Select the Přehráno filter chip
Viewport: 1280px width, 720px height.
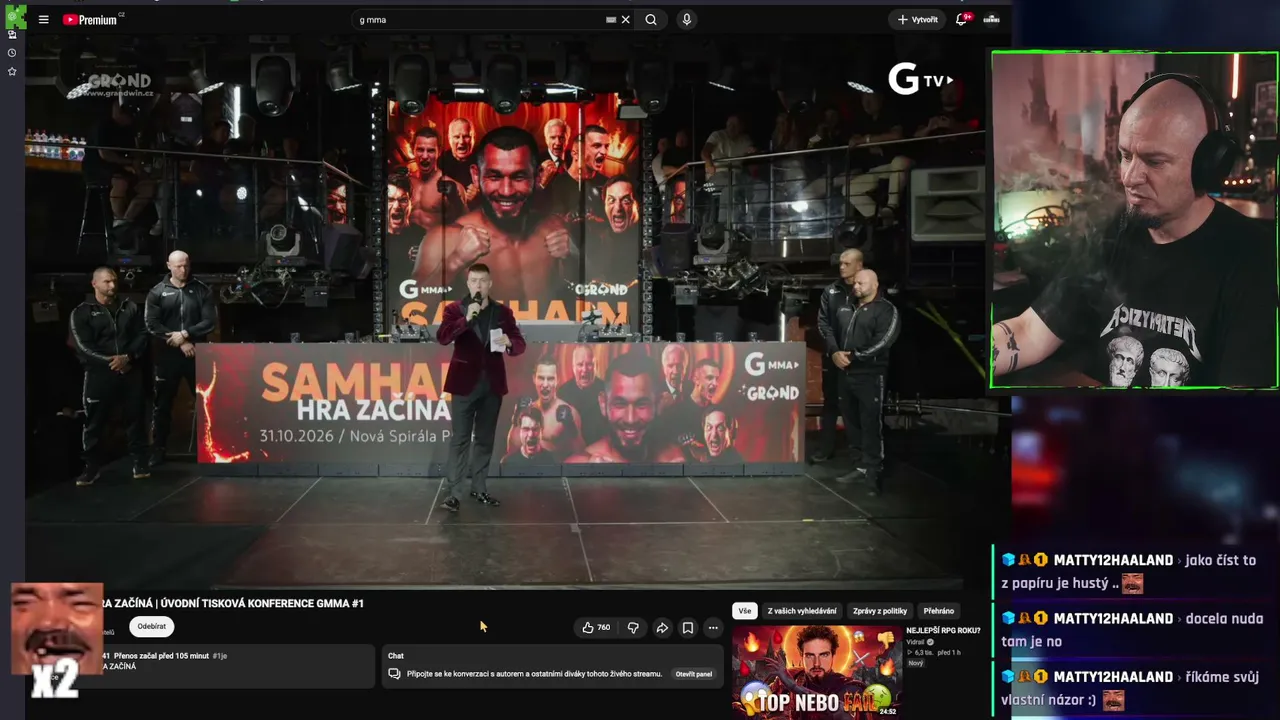939,611
